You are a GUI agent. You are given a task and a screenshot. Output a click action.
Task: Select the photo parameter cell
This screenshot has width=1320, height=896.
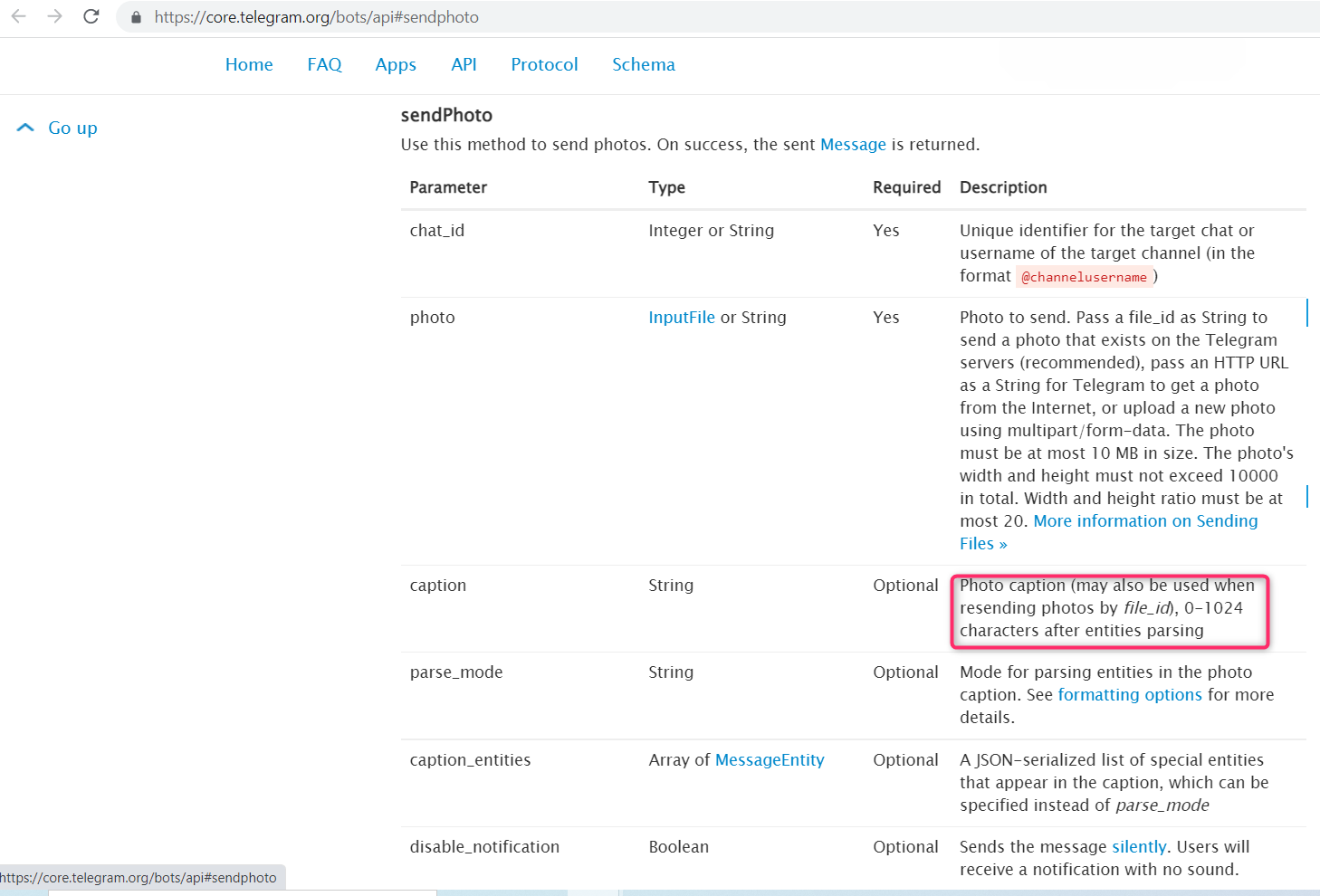click(432, 317)
